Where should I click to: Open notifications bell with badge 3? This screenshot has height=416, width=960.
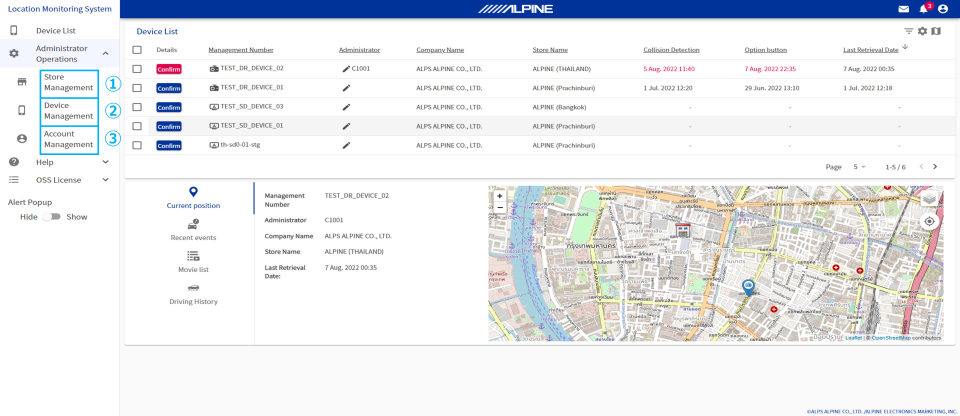pos(923,9)
